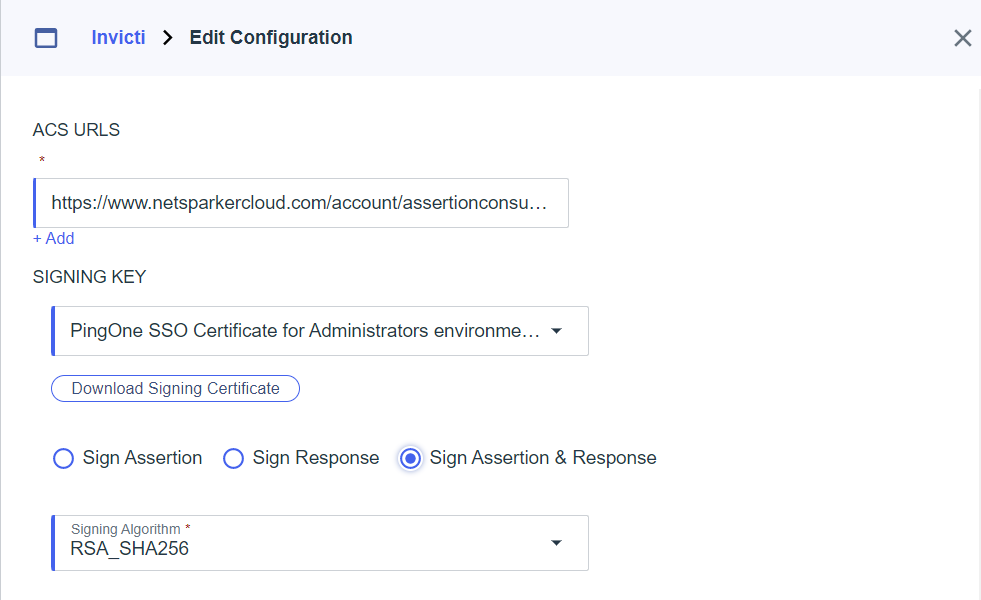This screenshot has height=600, width=981.
Task: Click the SIGNING KEY section heading
Action: (89, 276)
